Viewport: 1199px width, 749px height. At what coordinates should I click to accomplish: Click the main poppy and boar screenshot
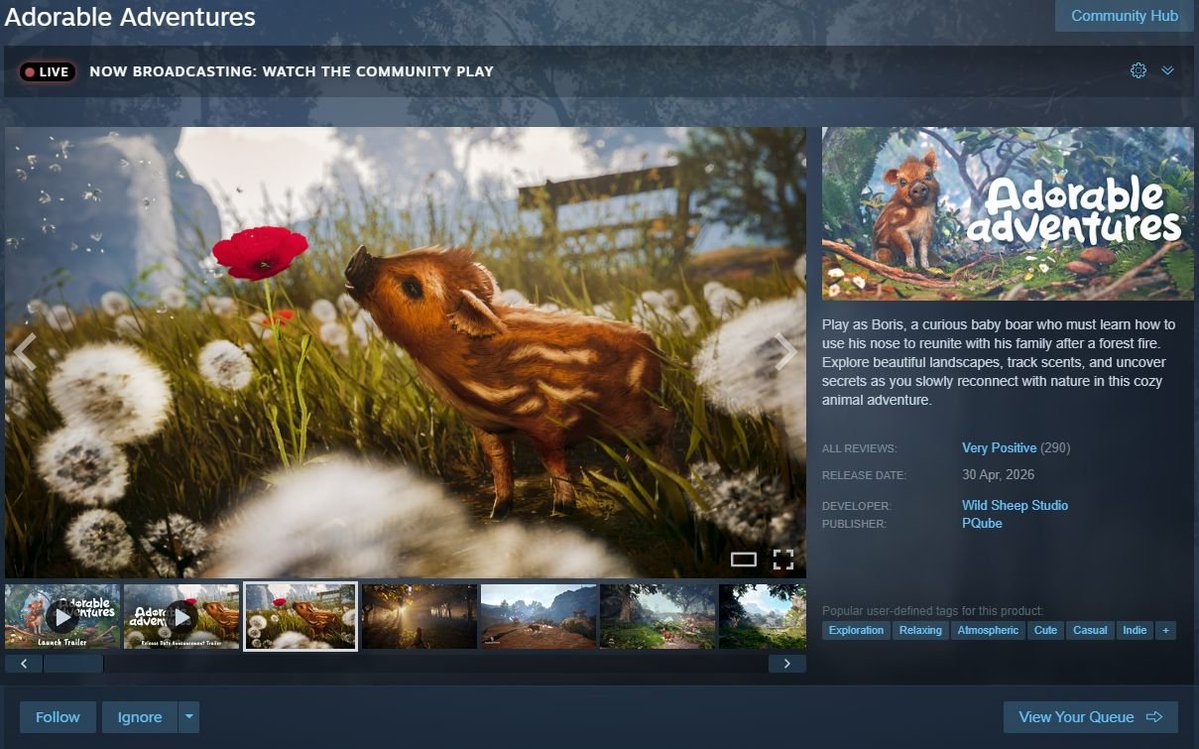coord(405,352)
